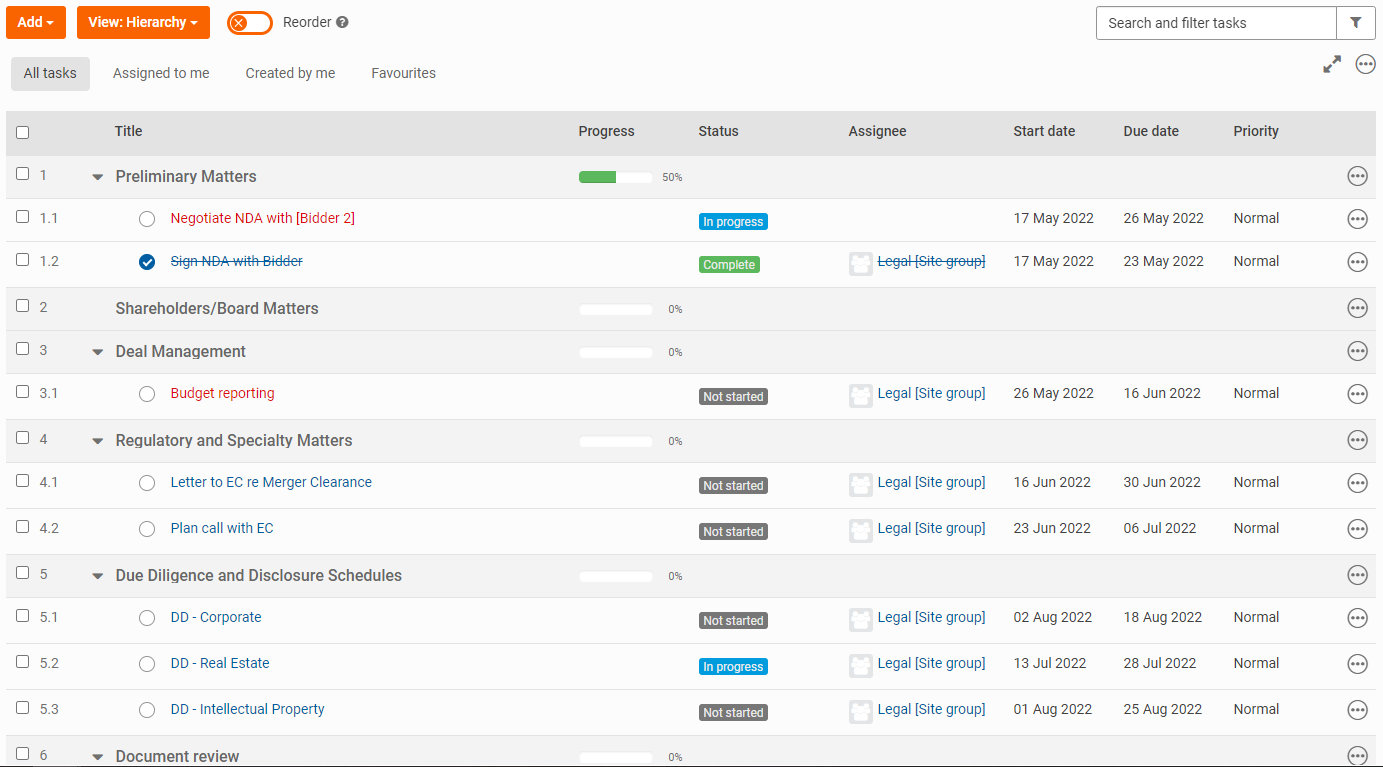Click the filter funnel icon
Image resolution: width=1383 pixels, height=767 pixels.
coord(1356,23)
